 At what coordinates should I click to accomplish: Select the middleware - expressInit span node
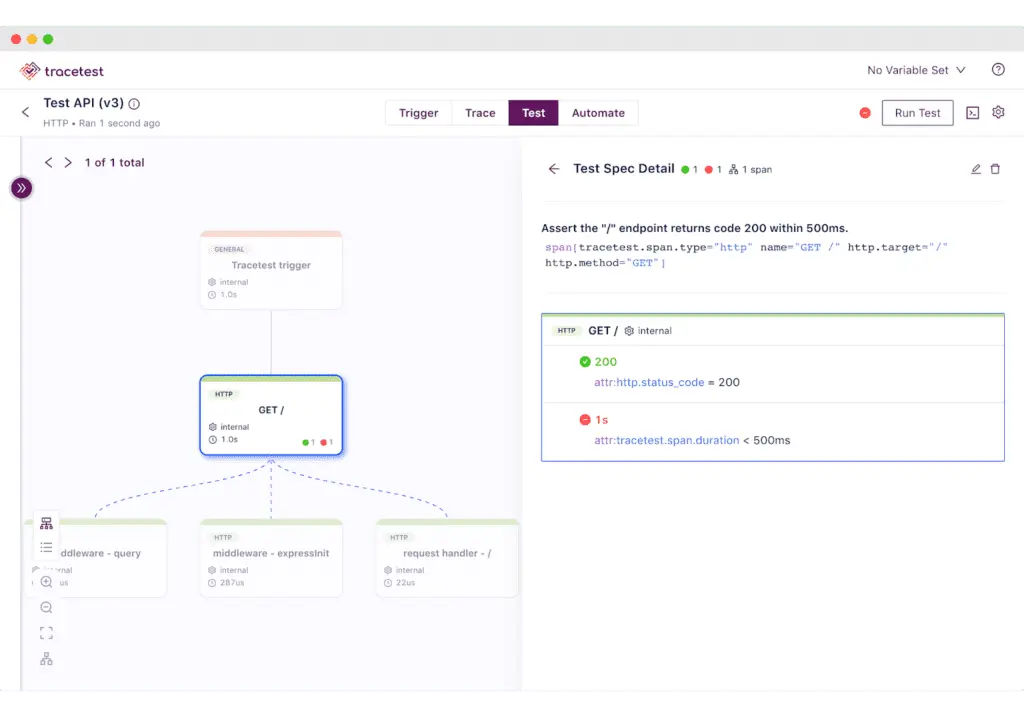pos(271,558)
